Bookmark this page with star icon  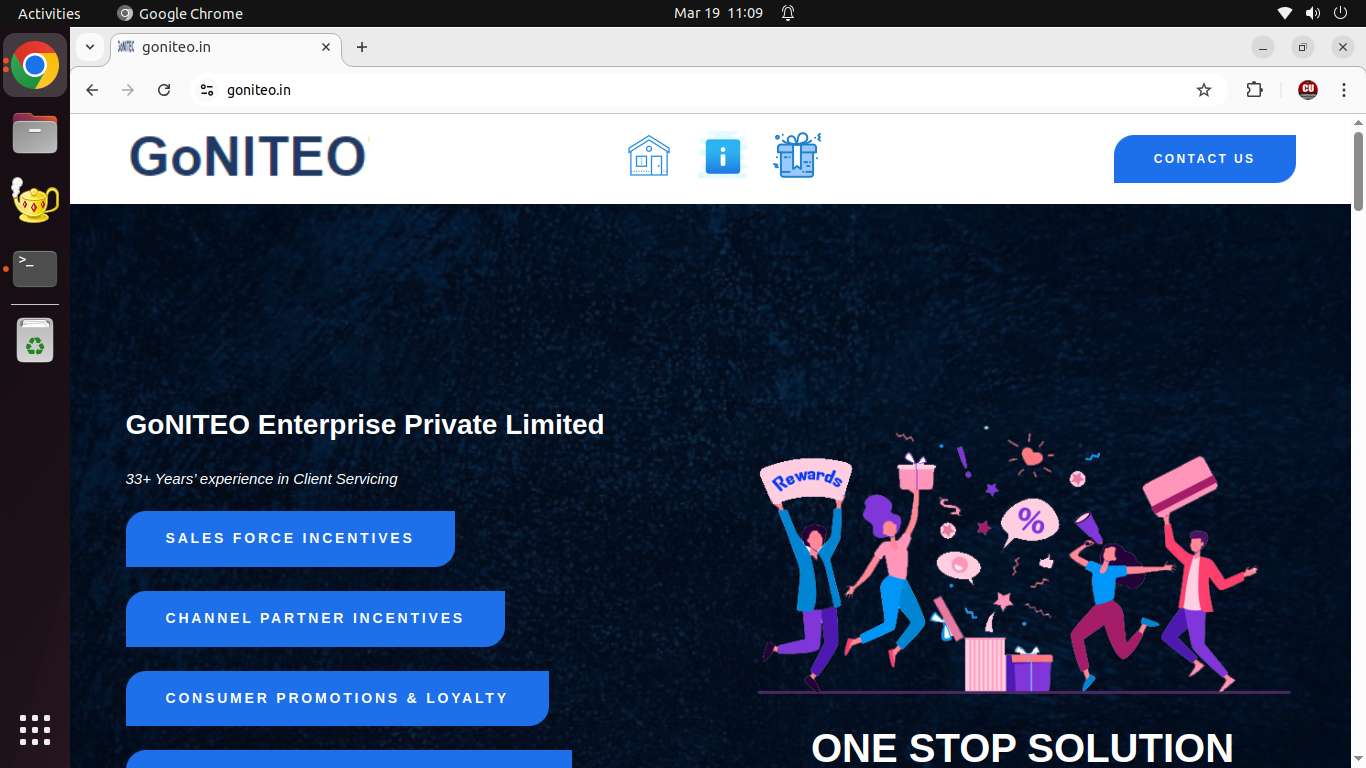pos(1204,90)
